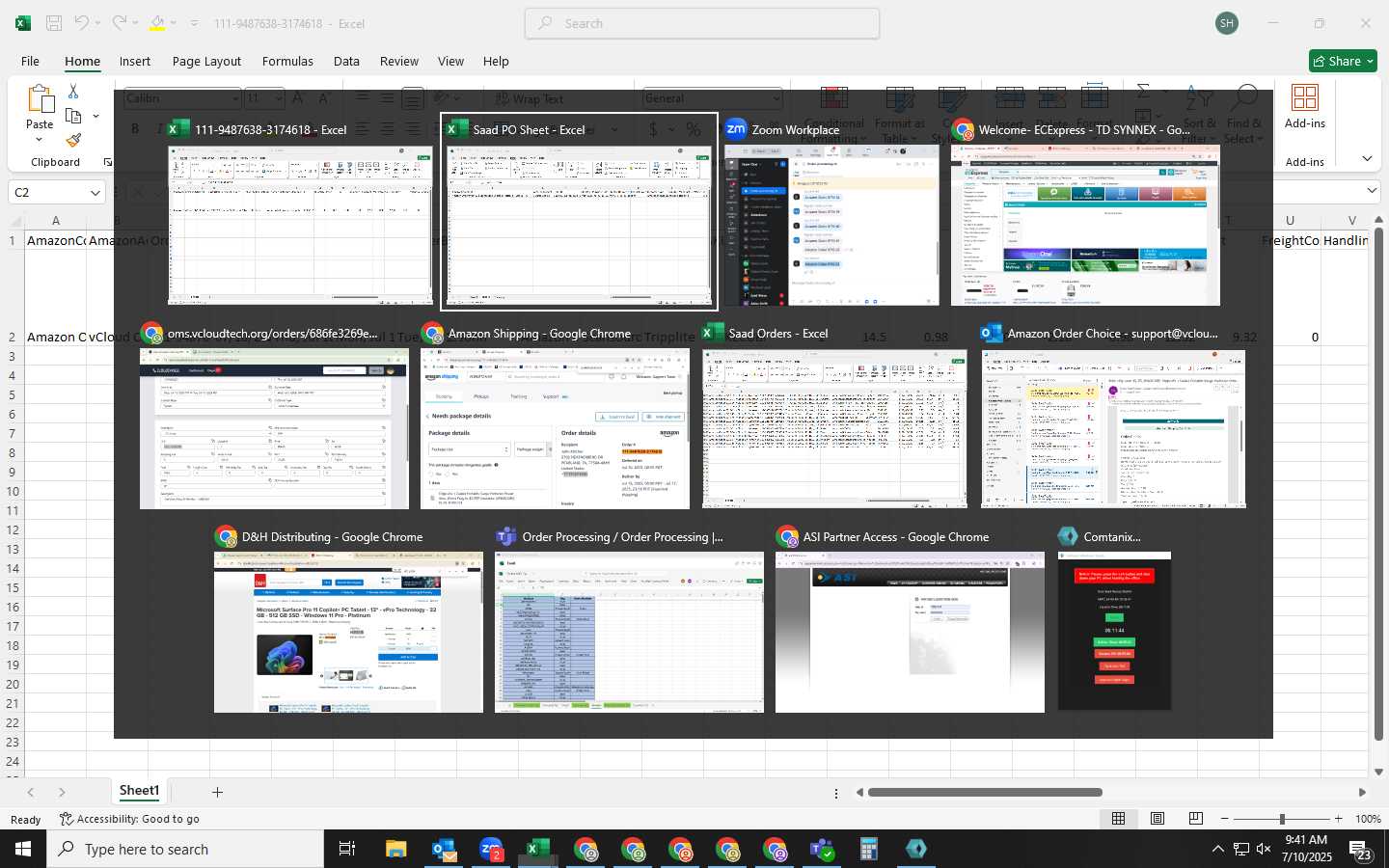The height and width of the screenshot is (868, 1389).
Task: Redo the last action
Action: 118,23
